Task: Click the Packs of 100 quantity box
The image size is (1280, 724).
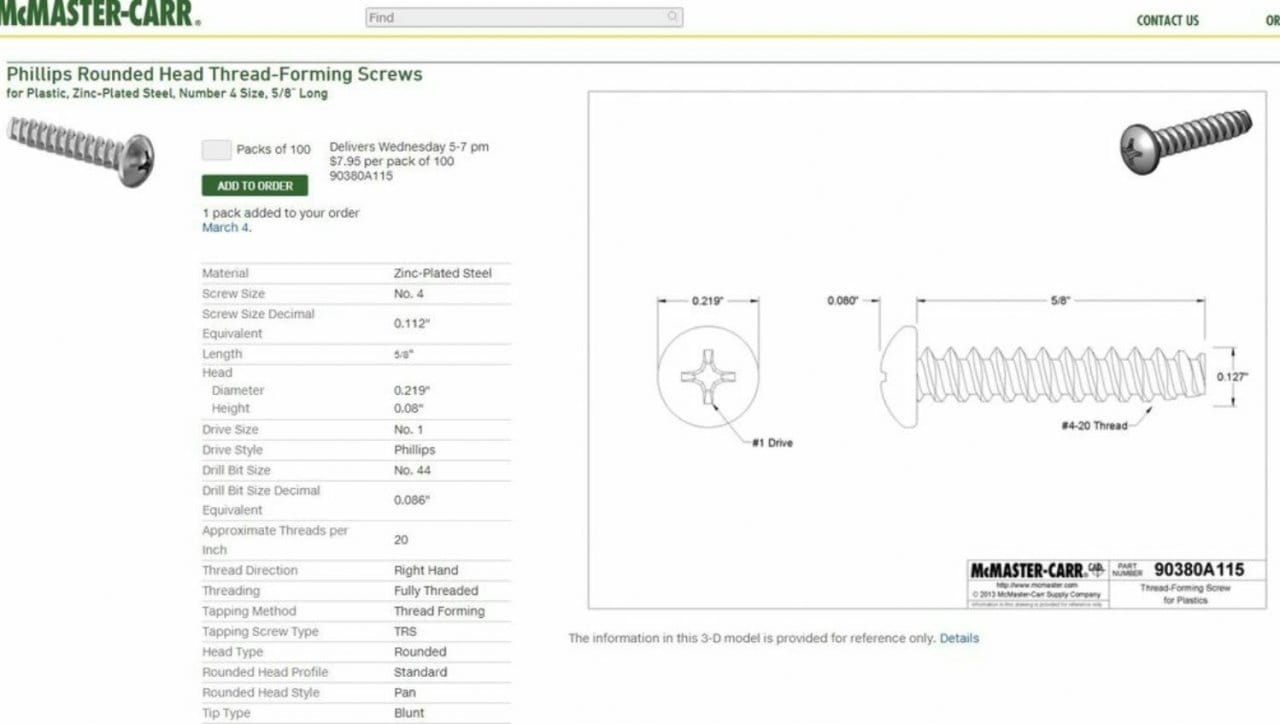Action: [x=217, y=150]
